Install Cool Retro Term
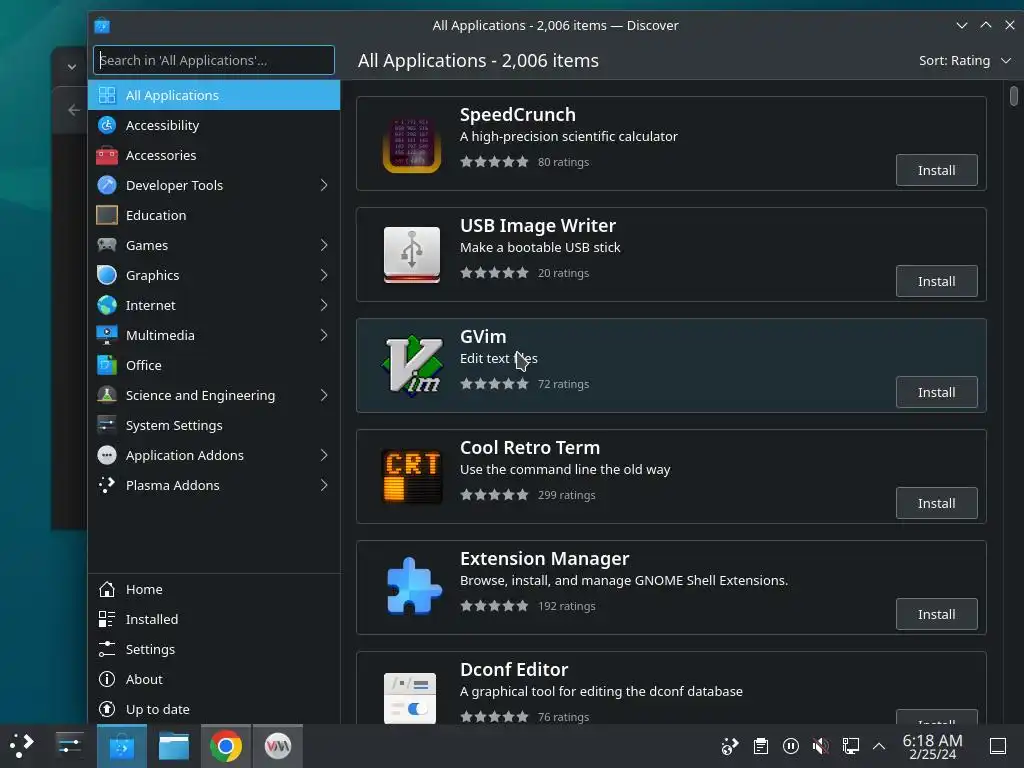Image resolution: width=1024 pixels, height=768 pixels. 936,504
